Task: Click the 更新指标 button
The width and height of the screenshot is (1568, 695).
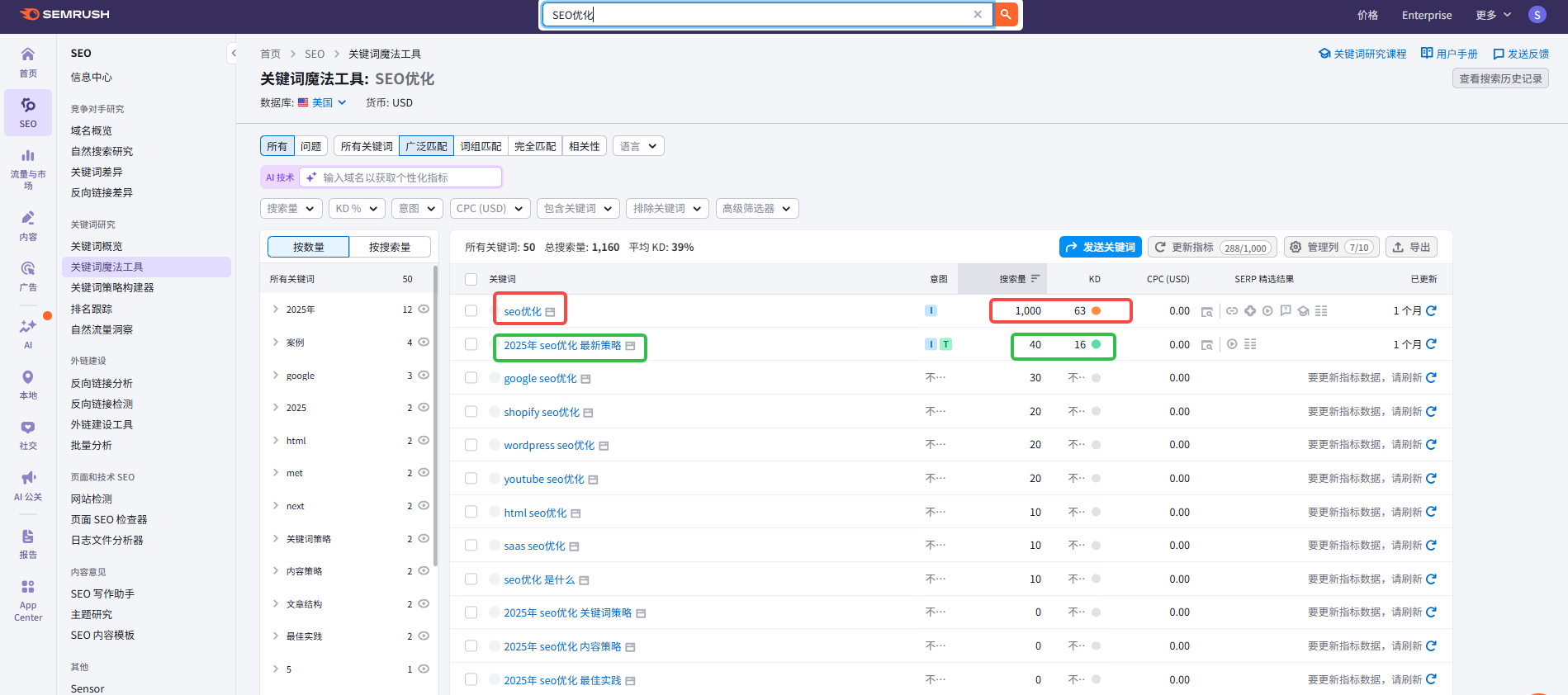Action: [x=1212, y=247]
